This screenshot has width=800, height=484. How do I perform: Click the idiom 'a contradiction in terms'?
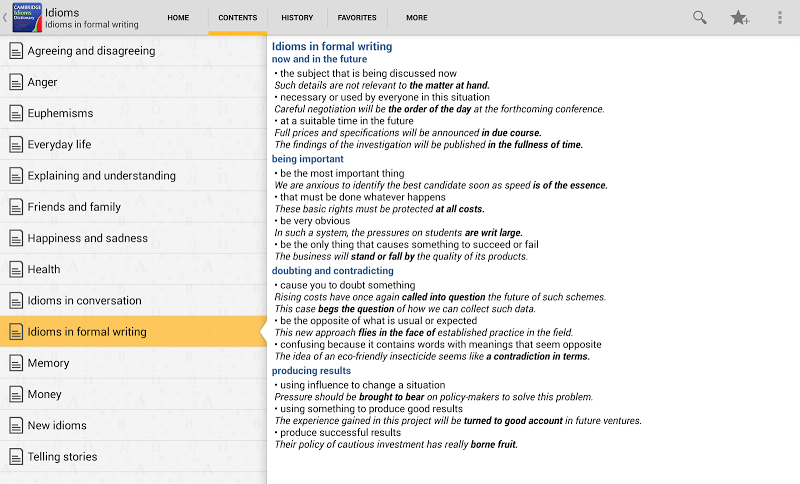point(538,356)
